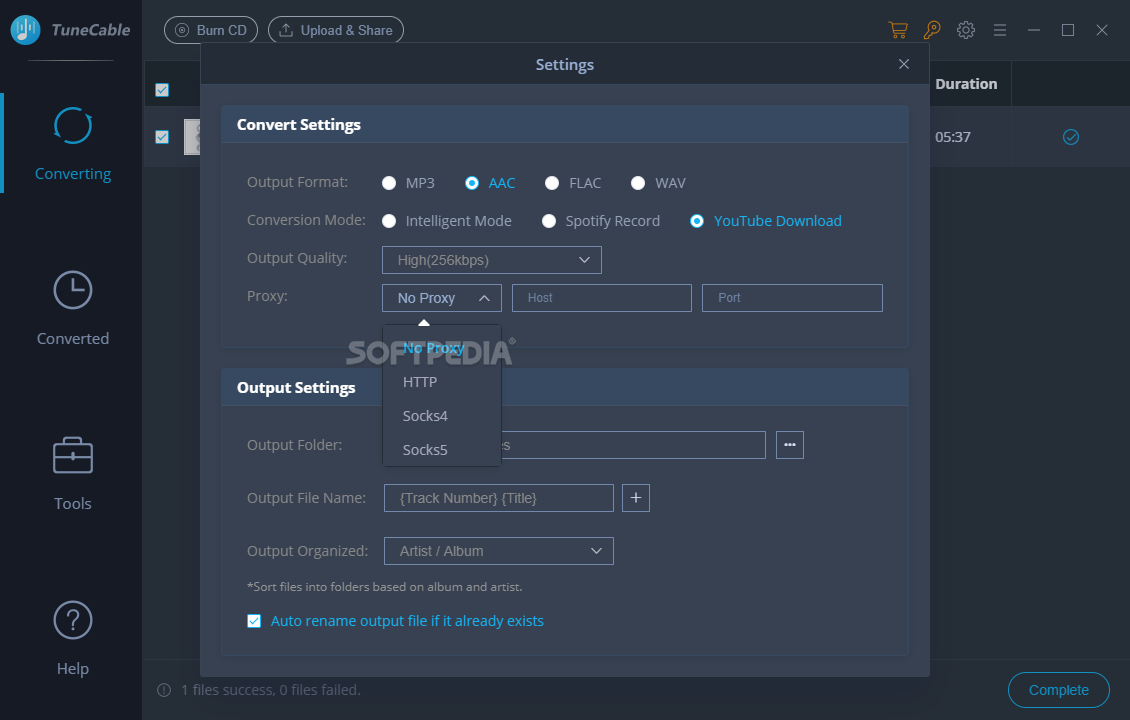
Task: Open the Converted history clock icon
Action: point(73,290)
